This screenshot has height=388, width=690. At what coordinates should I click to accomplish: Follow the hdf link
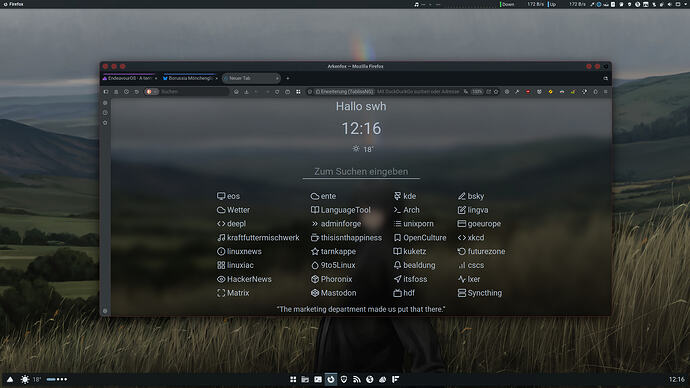click(x=404, y=293)
